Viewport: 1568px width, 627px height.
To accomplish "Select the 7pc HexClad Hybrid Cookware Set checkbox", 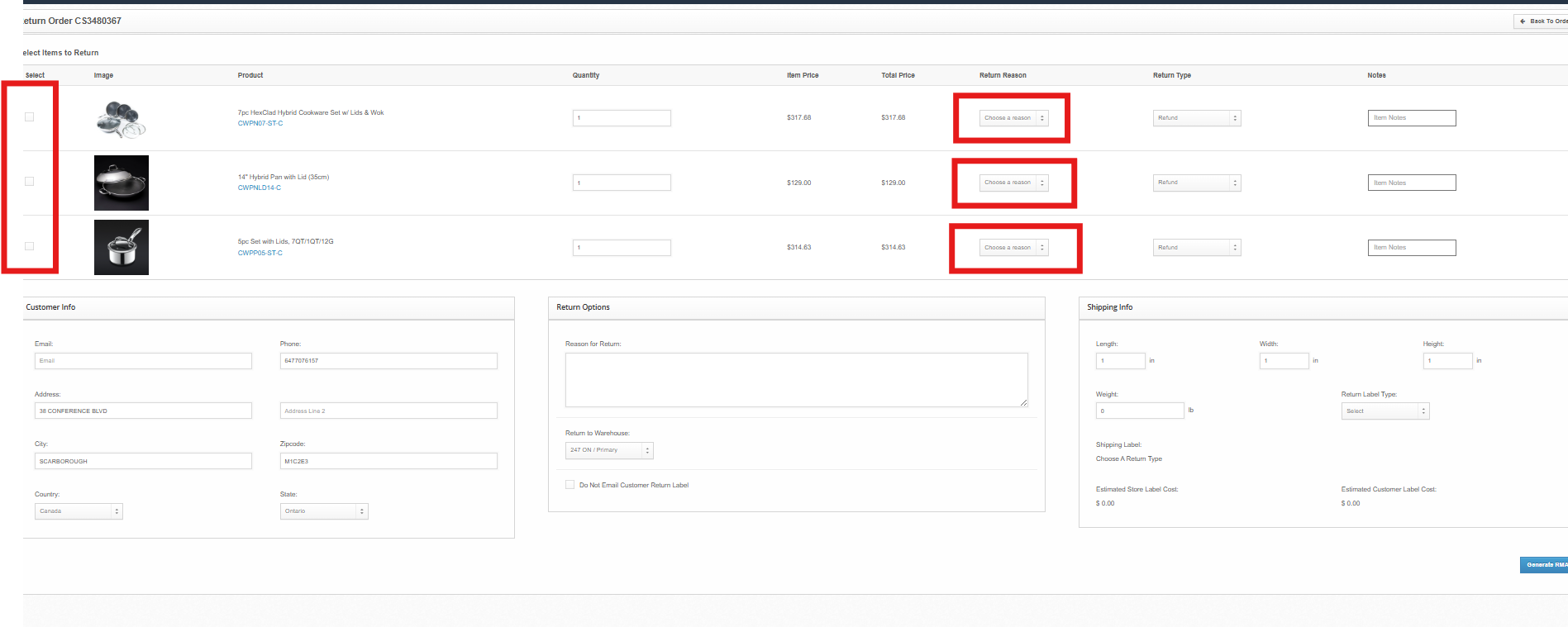I will pos(30,117).
